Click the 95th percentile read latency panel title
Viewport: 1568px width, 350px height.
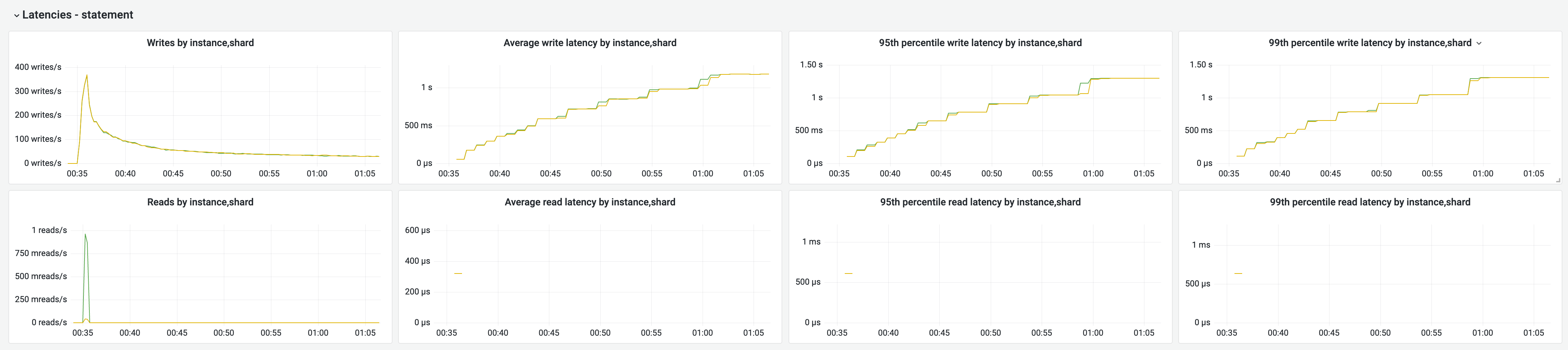[980, 202]
